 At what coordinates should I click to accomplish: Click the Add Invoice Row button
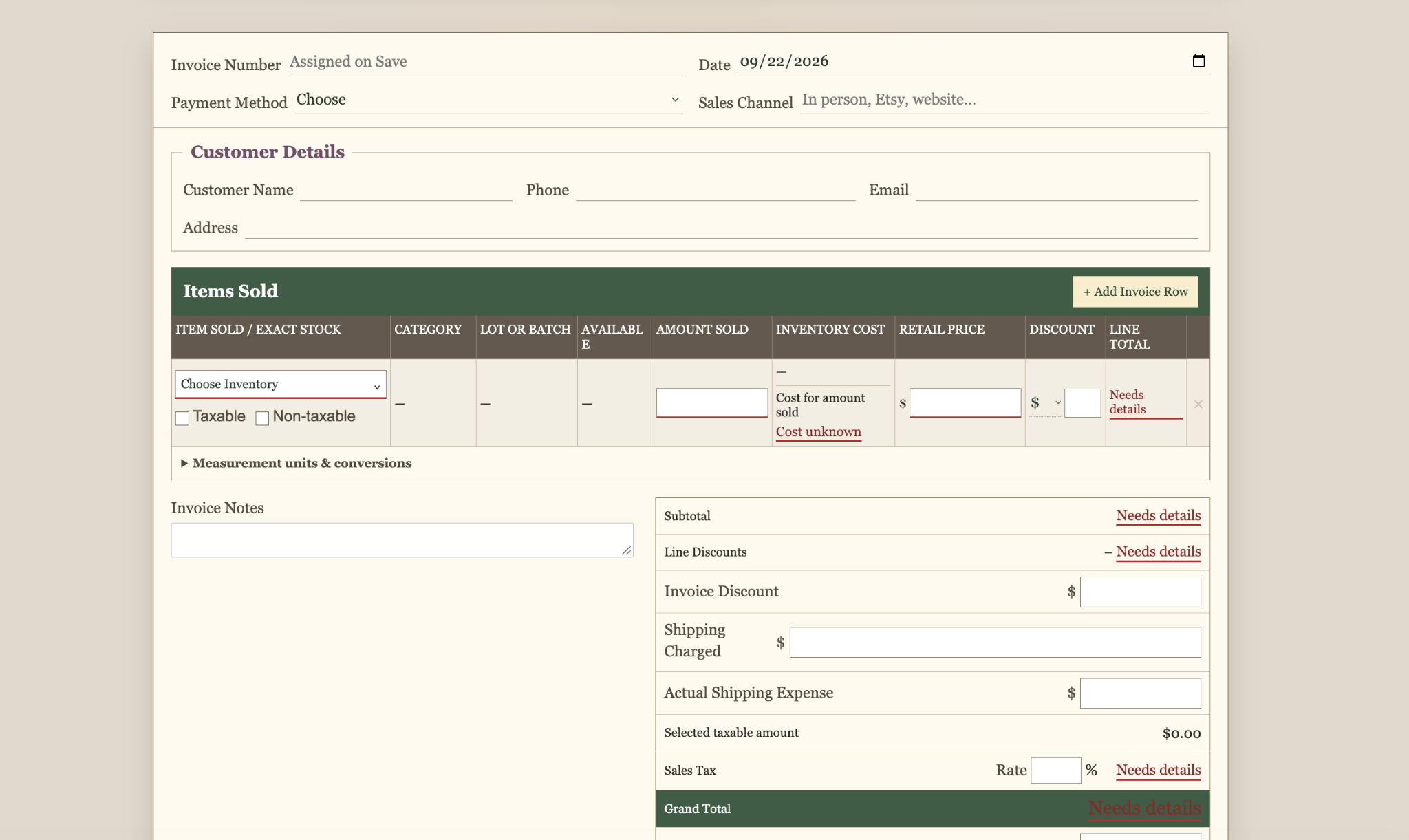click(1135, 292)
